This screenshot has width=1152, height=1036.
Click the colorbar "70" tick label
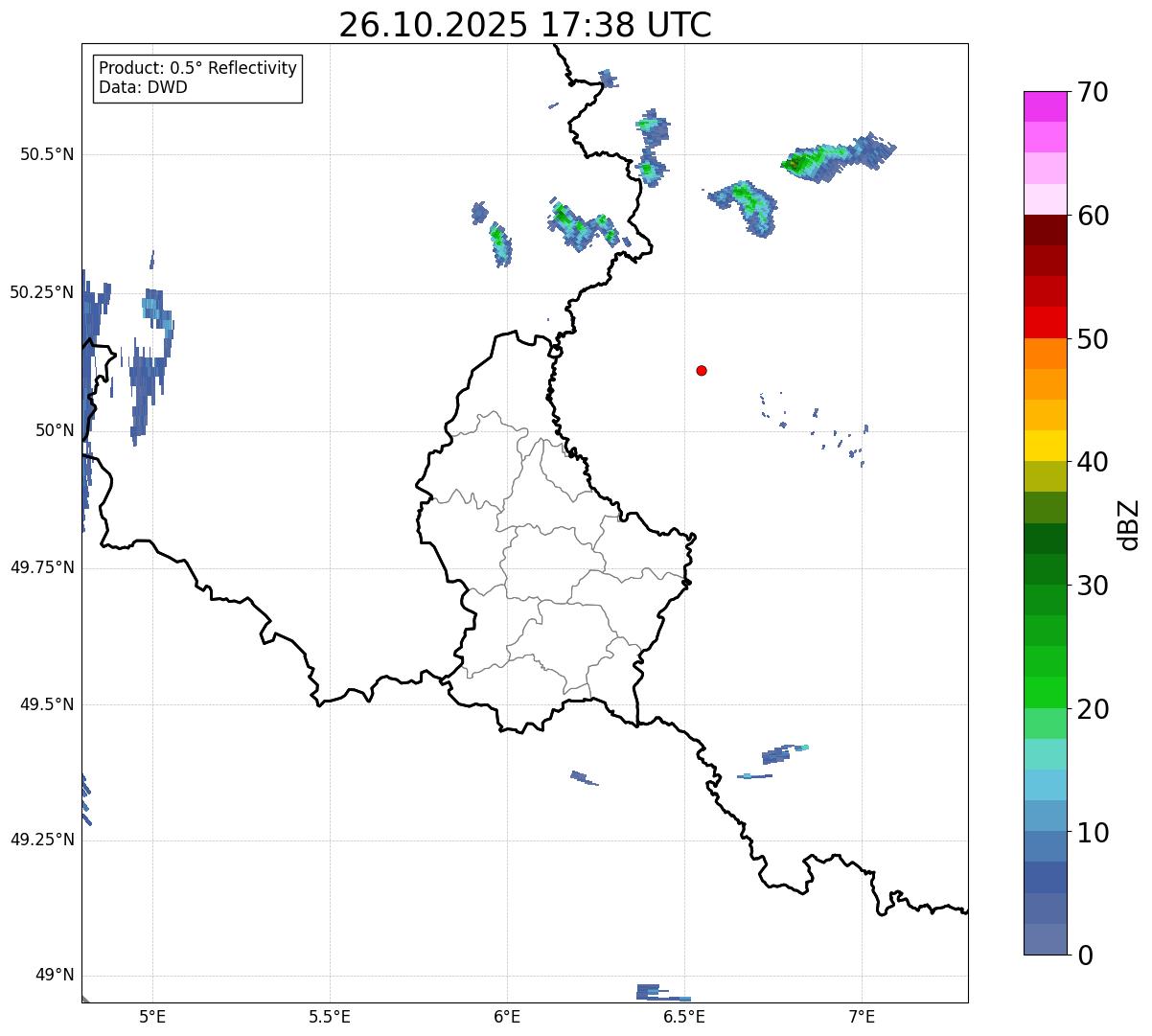pos(1093,92)
